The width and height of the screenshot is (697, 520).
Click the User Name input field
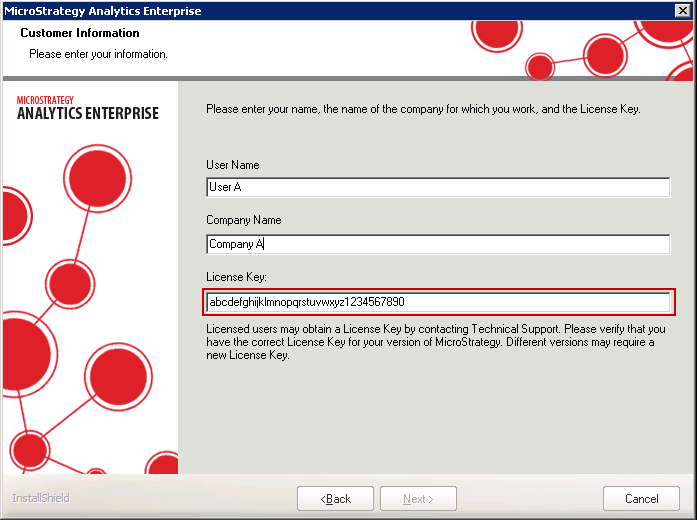pos(437,187)
